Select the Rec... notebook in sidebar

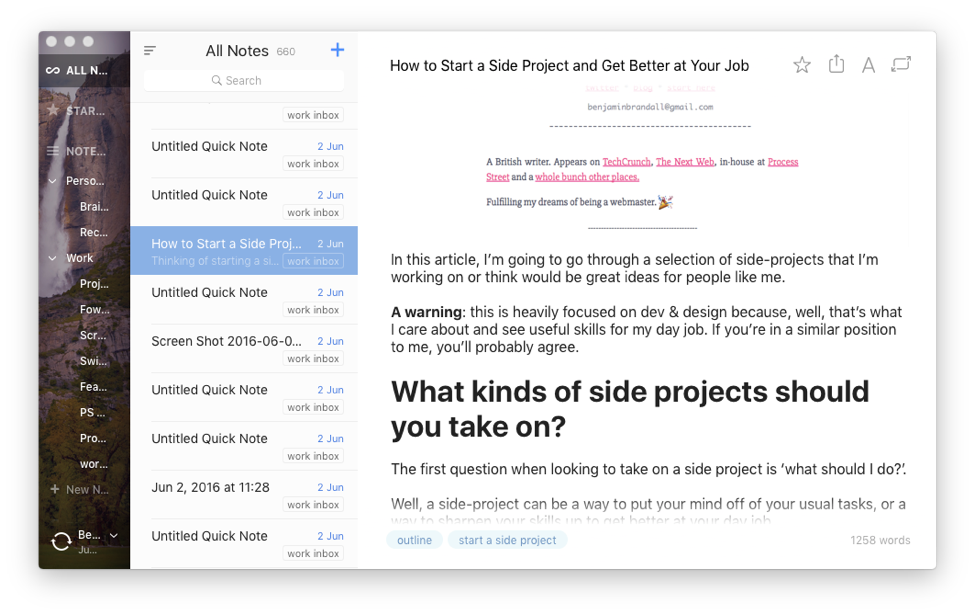click(94, 233)
